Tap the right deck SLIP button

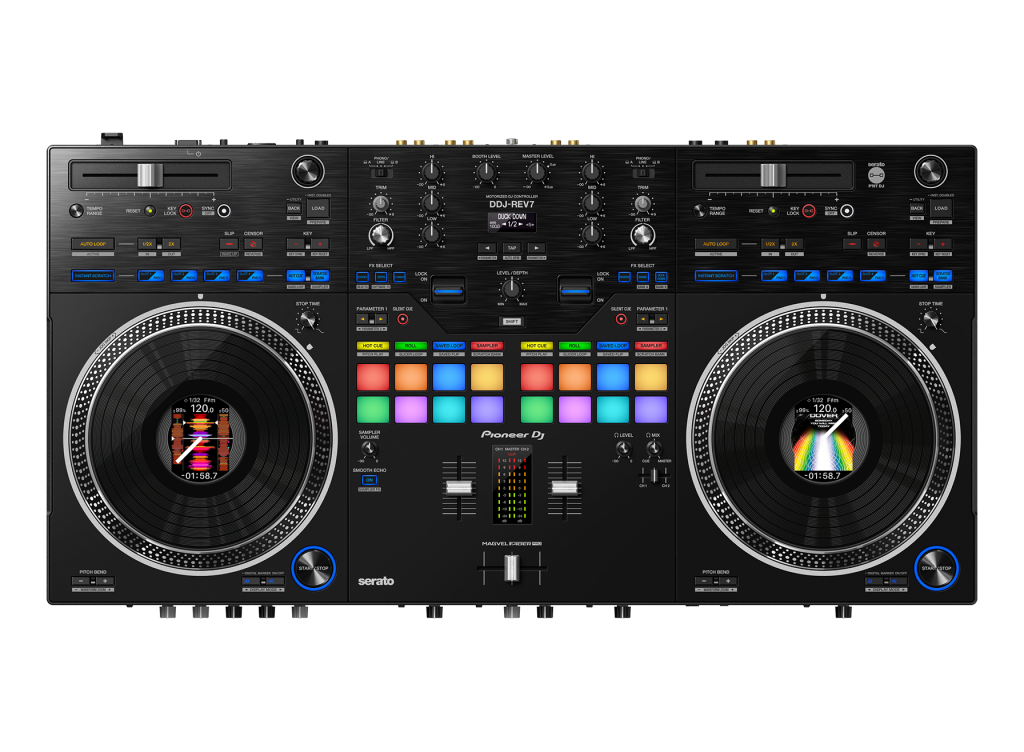pos(852,243)
